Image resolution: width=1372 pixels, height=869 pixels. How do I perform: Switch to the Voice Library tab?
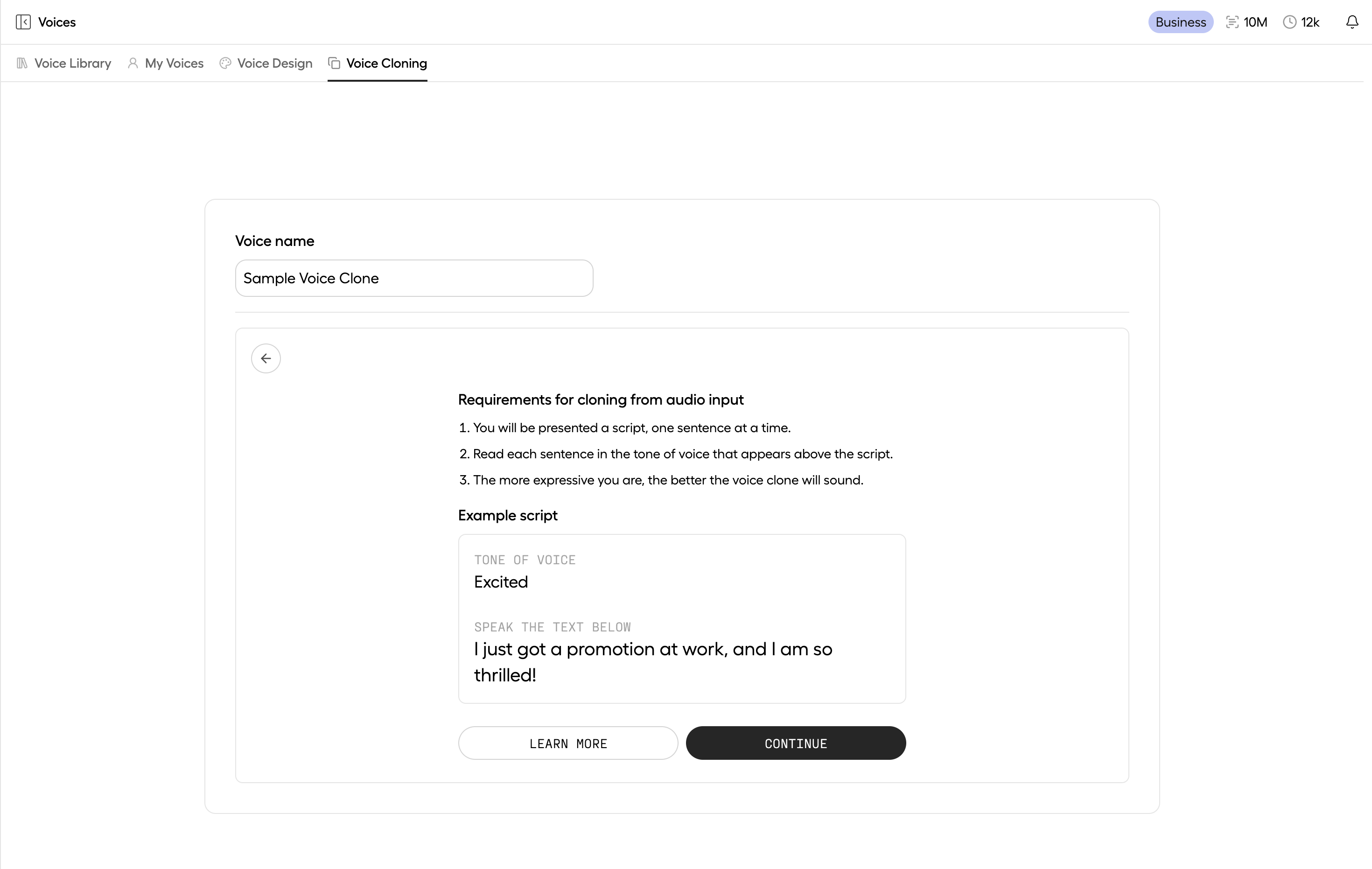72,63
